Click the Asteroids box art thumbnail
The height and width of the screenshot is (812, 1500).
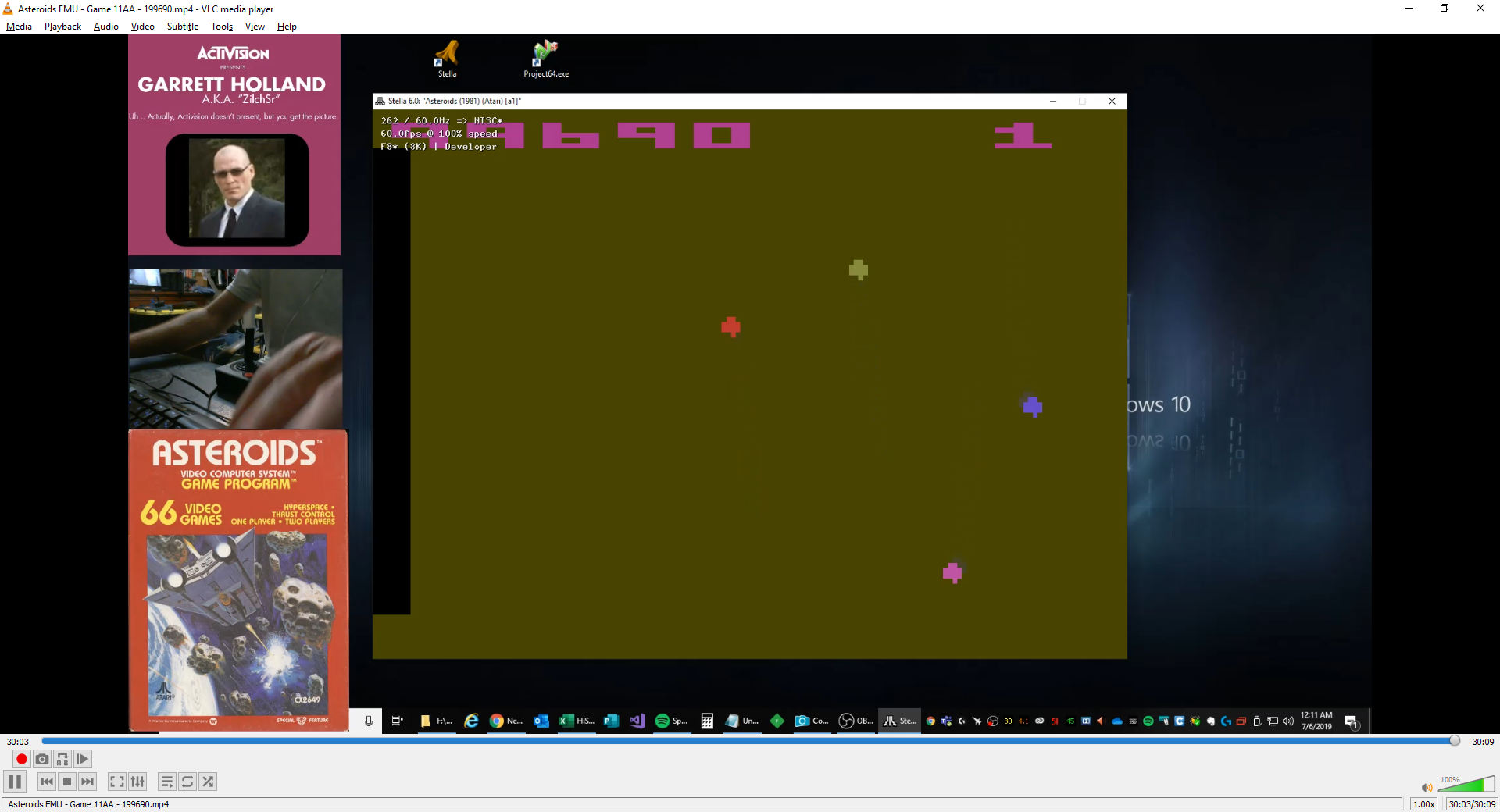[238, 580]
